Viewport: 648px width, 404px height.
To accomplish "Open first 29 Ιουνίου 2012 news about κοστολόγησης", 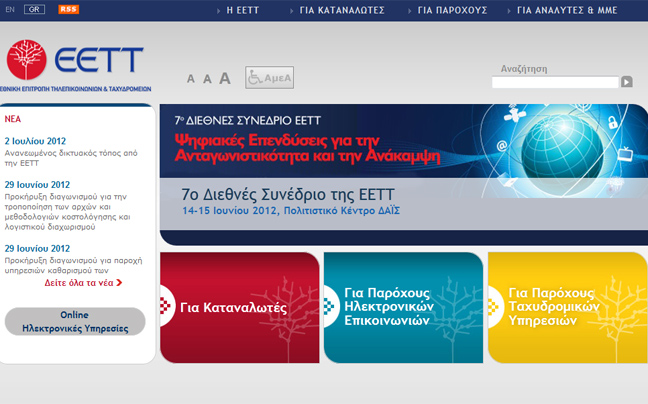I will pos(37,185).
